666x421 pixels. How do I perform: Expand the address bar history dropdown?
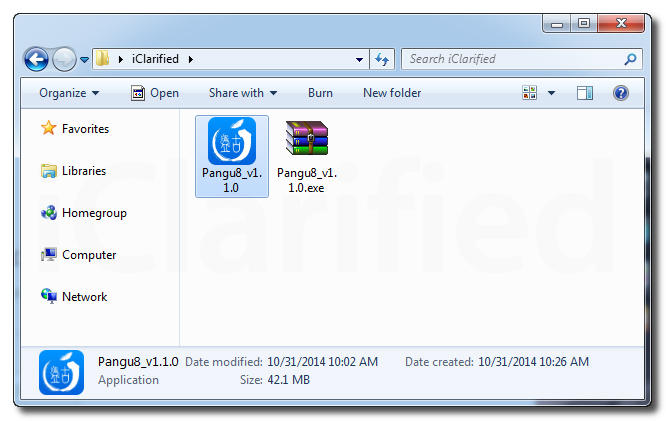pyautogui.click(x=360, y=59)
